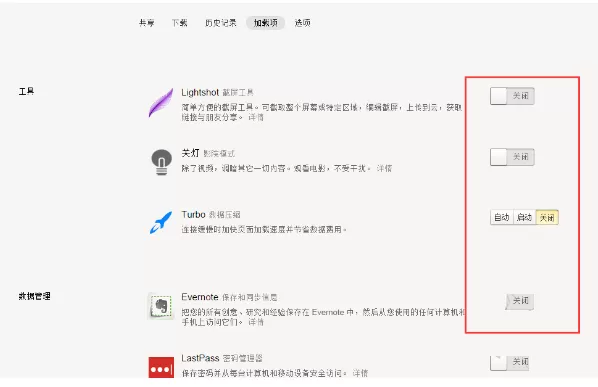598x387 pixels.
Task: Click the 关灯 light bulb icon
Action: (x=161, y=162)
